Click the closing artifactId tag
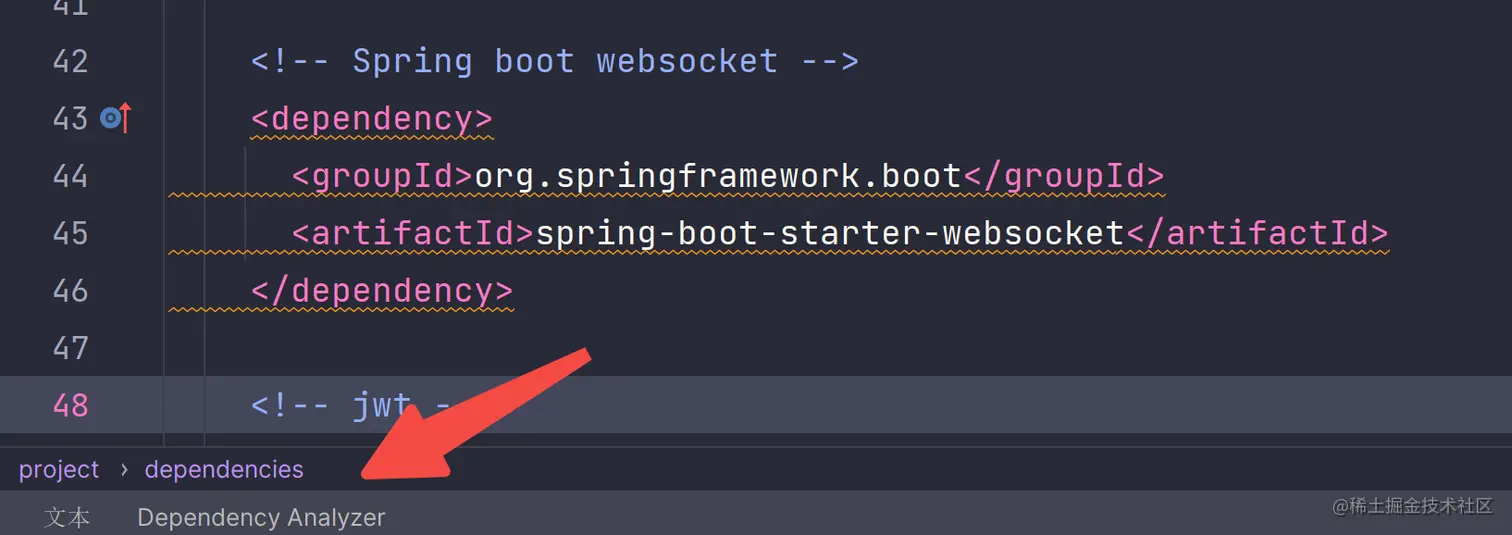The height and width of the screenshot is (535, 1512). tap(1257, 233)
